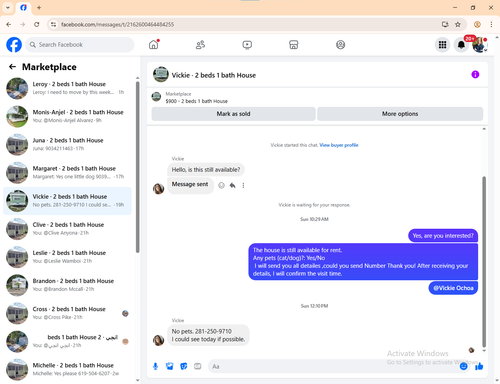The image size is (500, 384).
Task: Send a voice clip with microphone icon
Action: click(155, 366)
